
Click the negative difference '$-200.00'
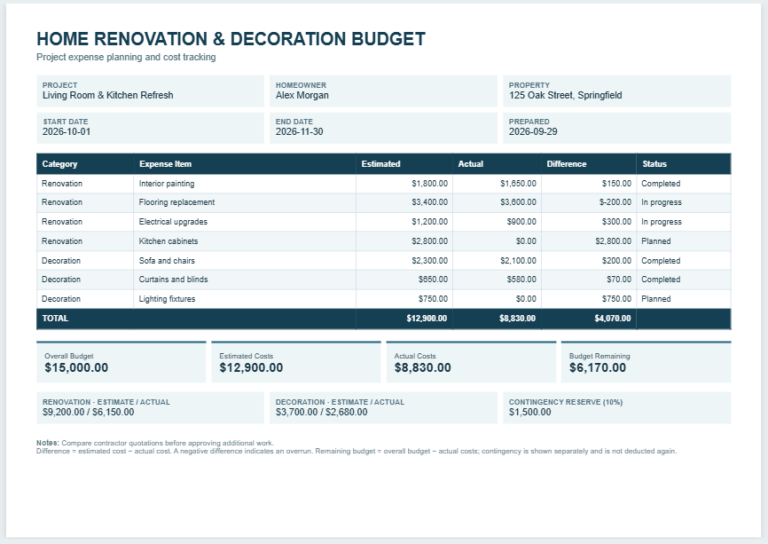615,202
